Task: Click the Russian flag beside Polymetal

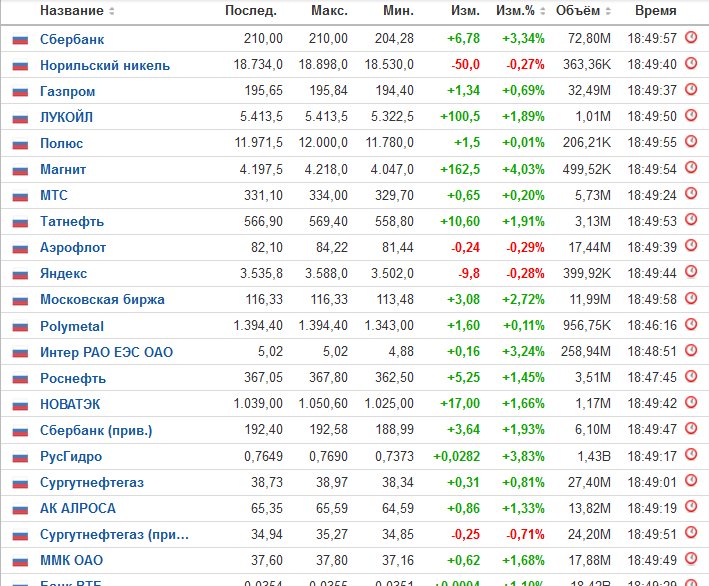Action: pos(20,326)
